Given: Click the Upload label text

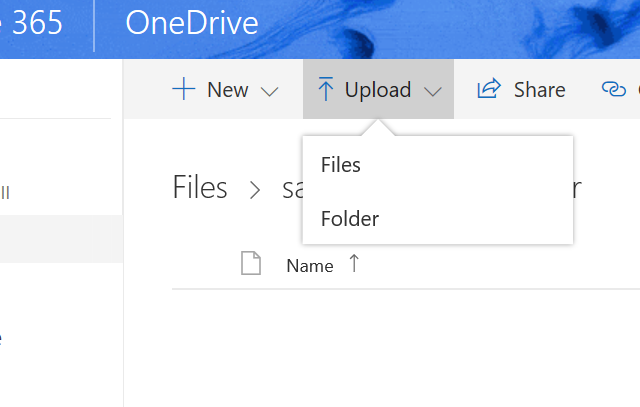Looking at the screenshot, I should click(x=378, y=90).
